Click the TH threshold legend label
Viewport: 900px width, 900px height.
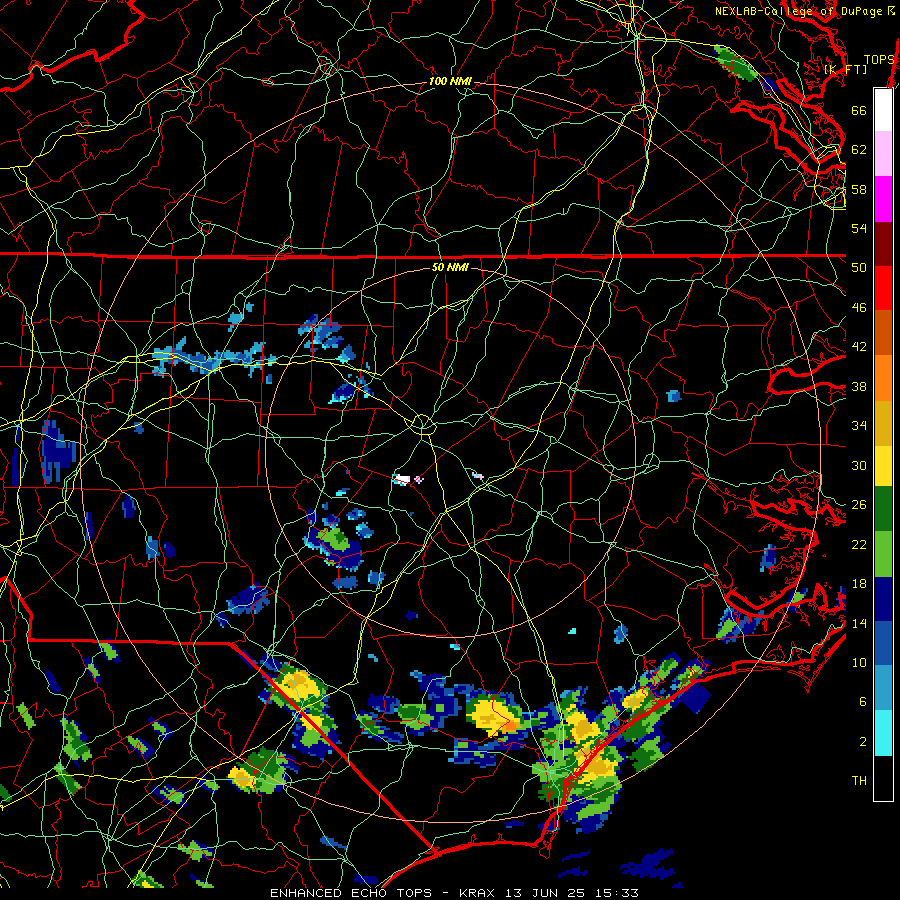(x=859, y=781)
